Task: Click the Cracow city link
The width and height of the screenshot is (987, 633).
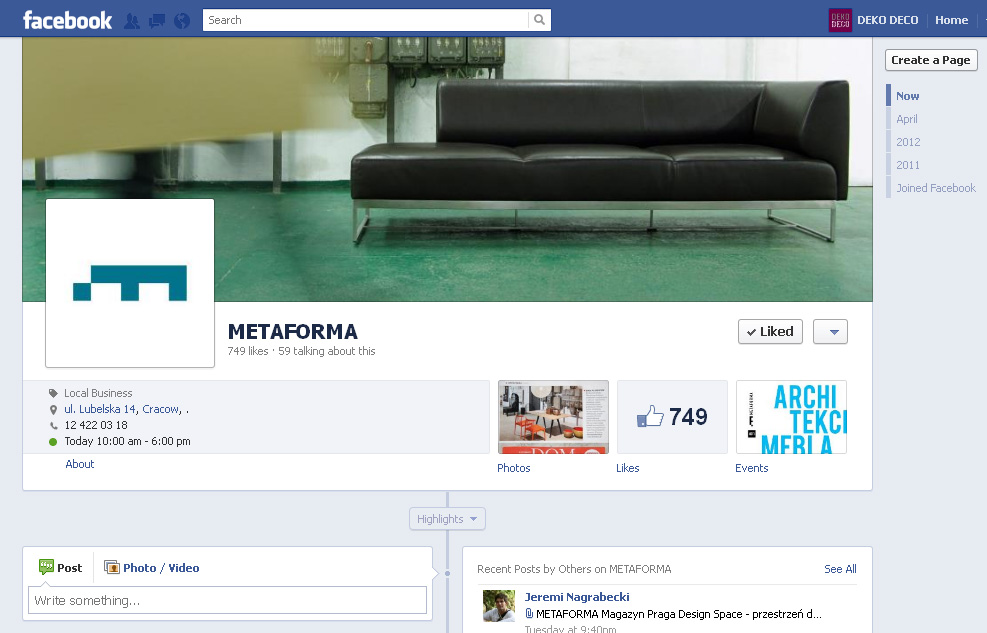Action: 161,409
